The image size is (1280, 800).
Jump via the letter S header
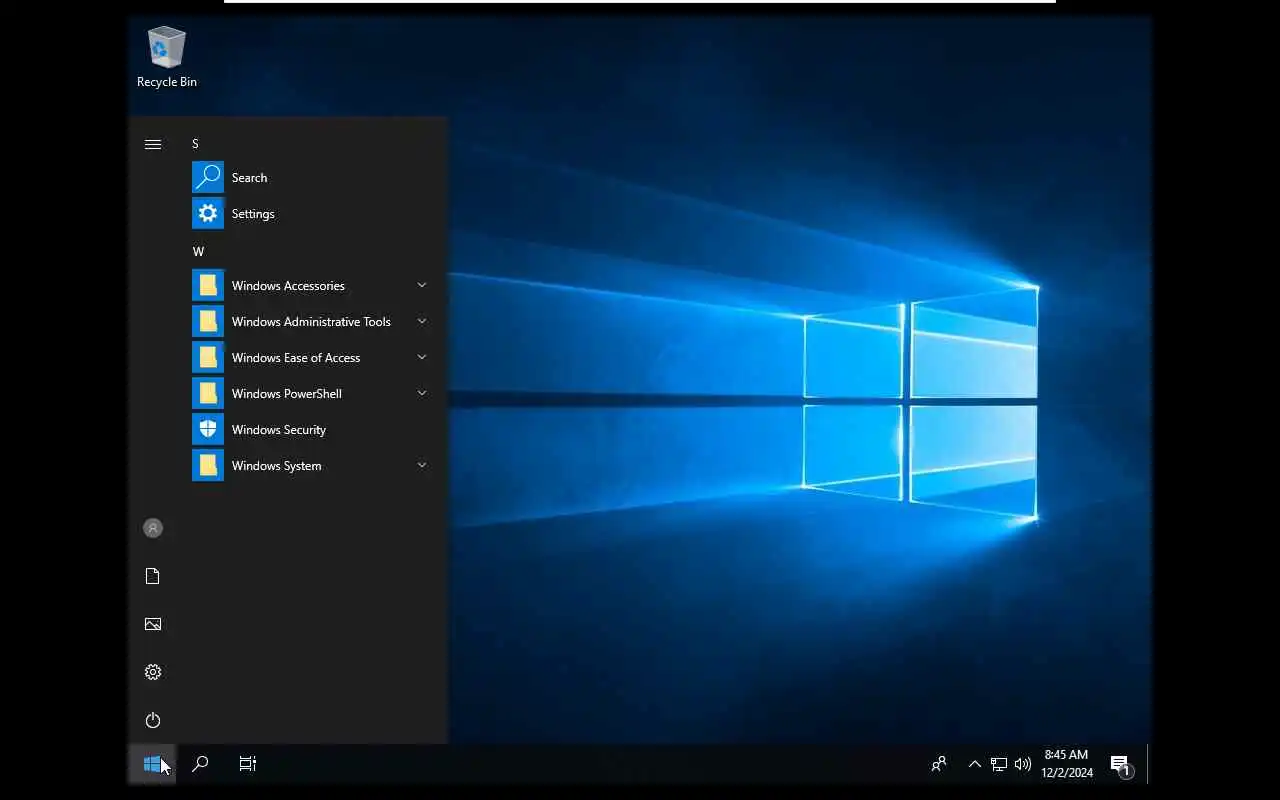[x=196, y=144]
